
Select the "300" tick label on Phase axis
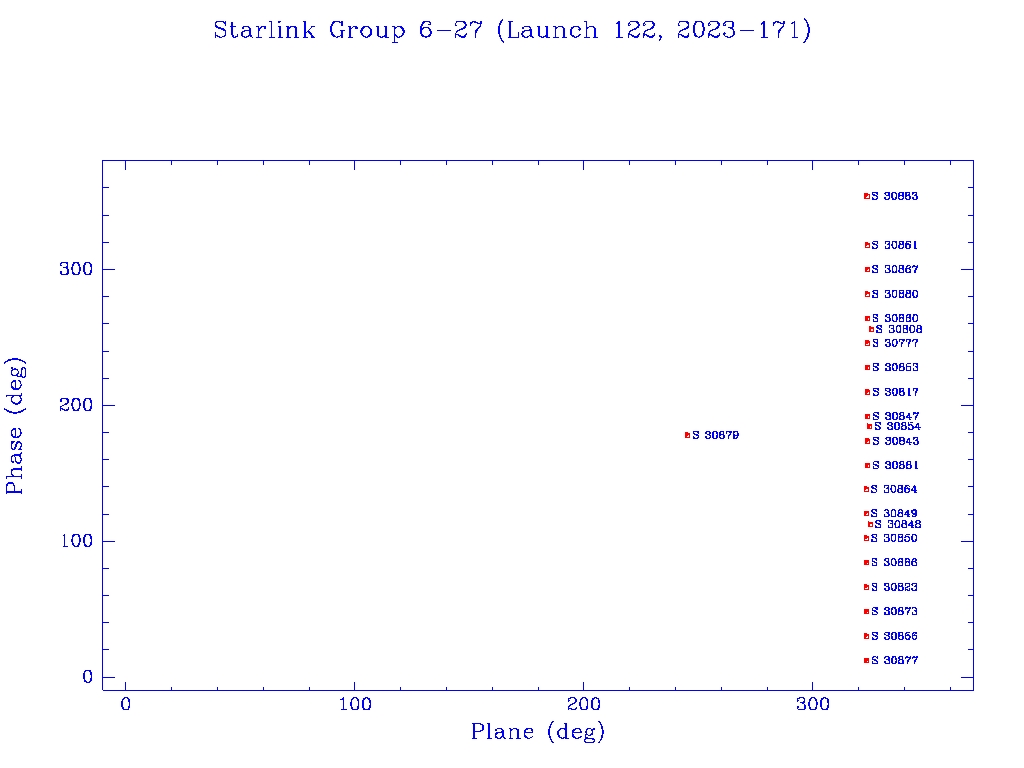[x=76, y=269]
